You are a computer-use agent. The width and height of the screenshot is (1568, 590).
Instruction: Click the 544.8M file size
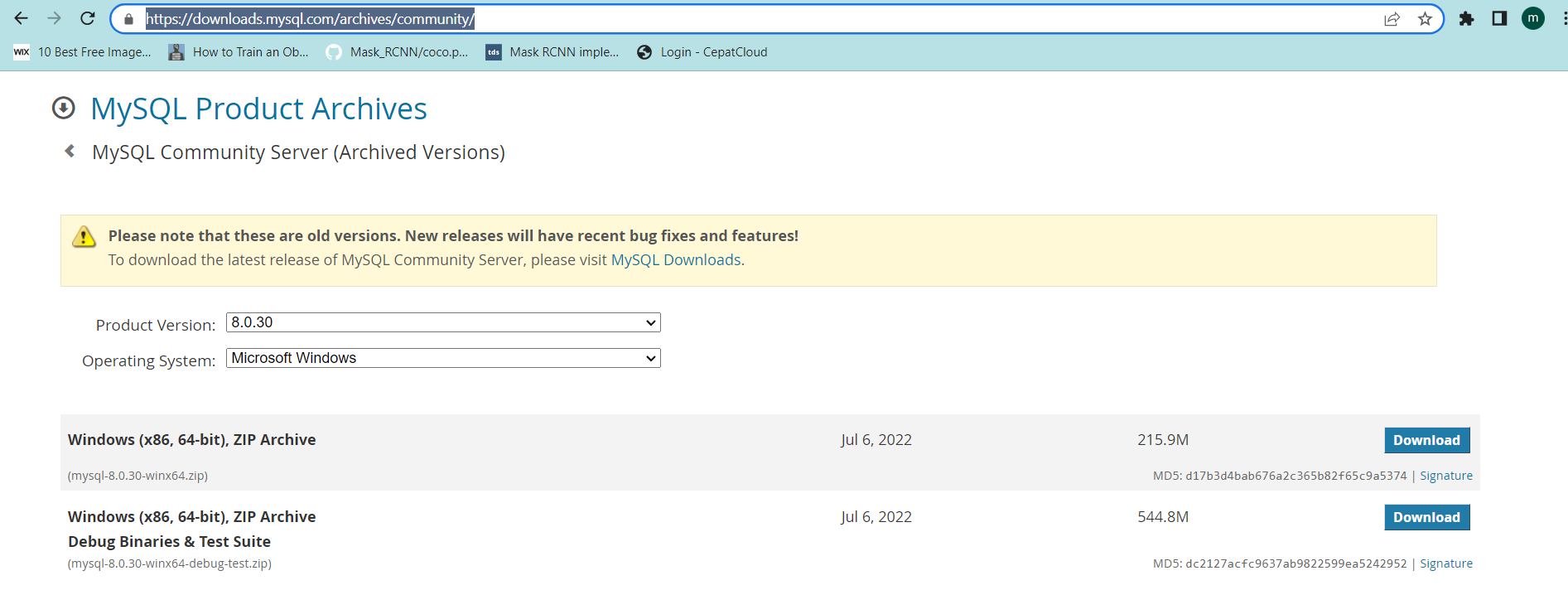pos(1163,517)
